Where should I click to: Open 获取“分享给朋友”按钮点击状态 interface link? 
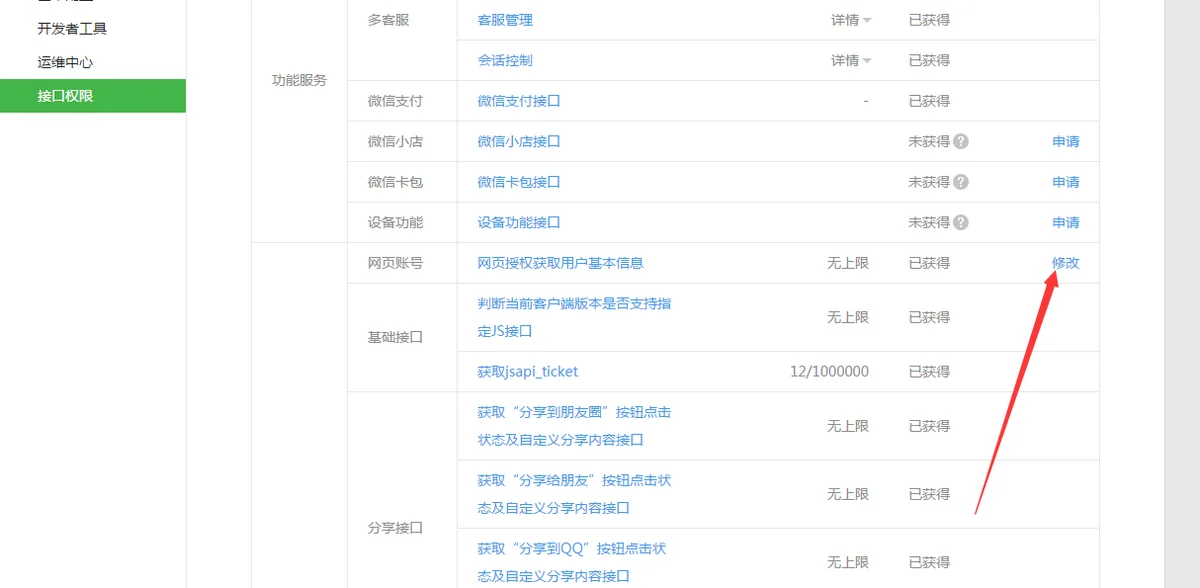click(x=574, y=494)
